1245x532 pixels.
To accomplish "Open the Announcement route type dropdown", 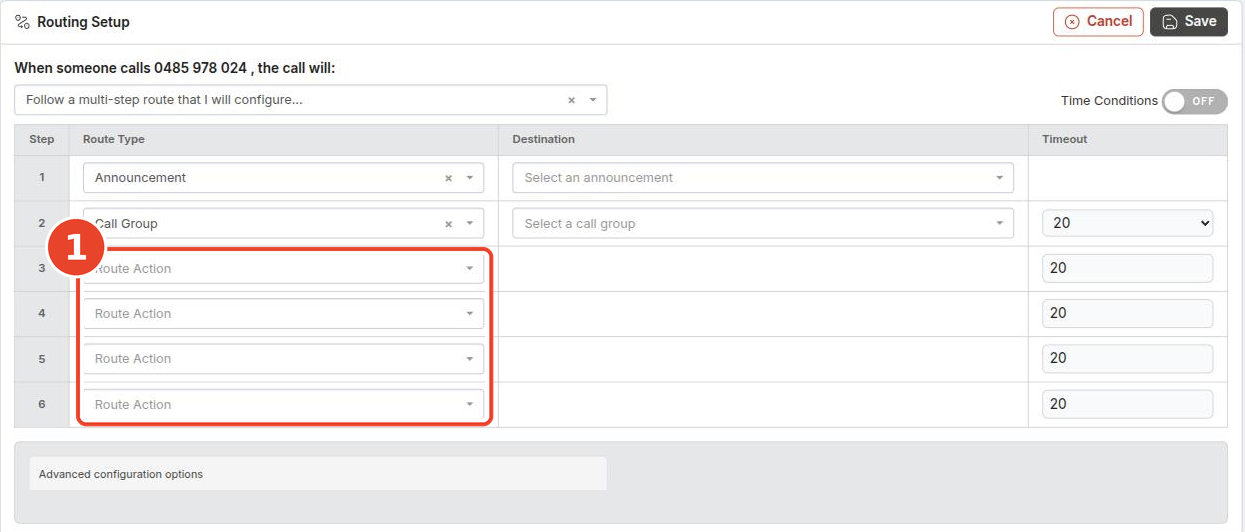I will 284,178.
